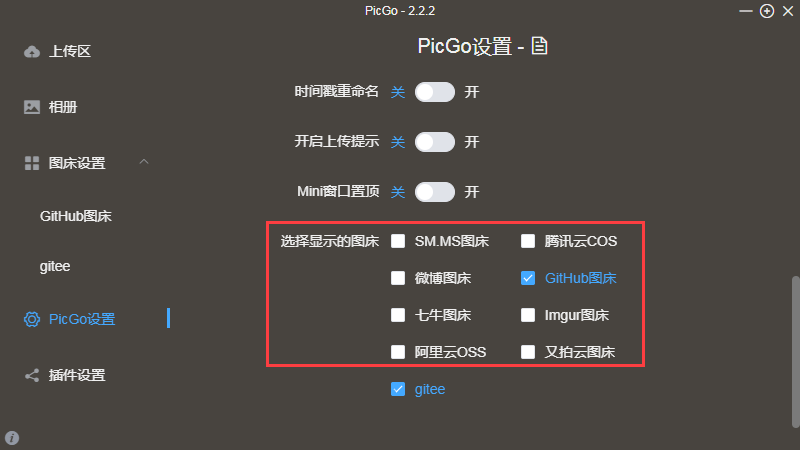Uncheck the gitee checkbox

399,389
